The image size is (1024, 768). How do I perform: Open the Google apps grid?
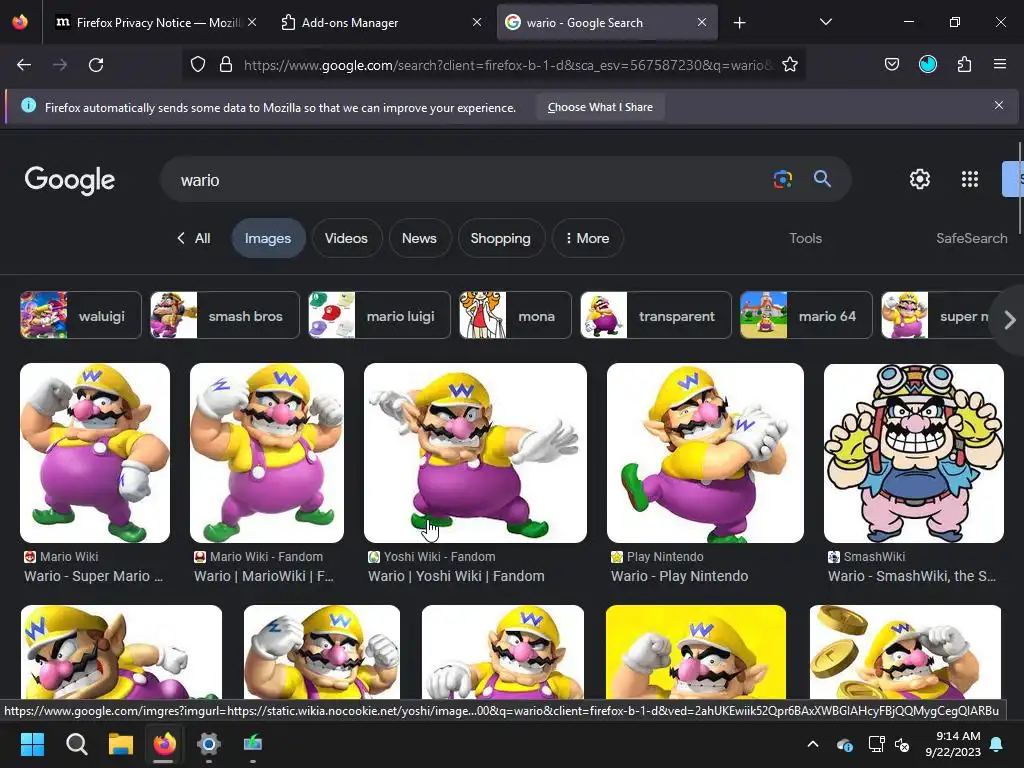(x=970, y=179)
